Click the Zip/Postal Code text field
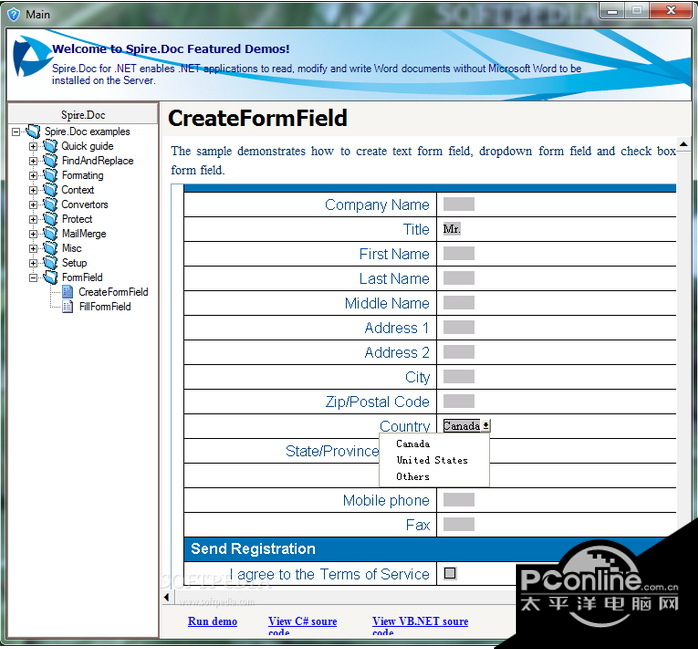Screen dimensions: 698x649 point(459,402)
